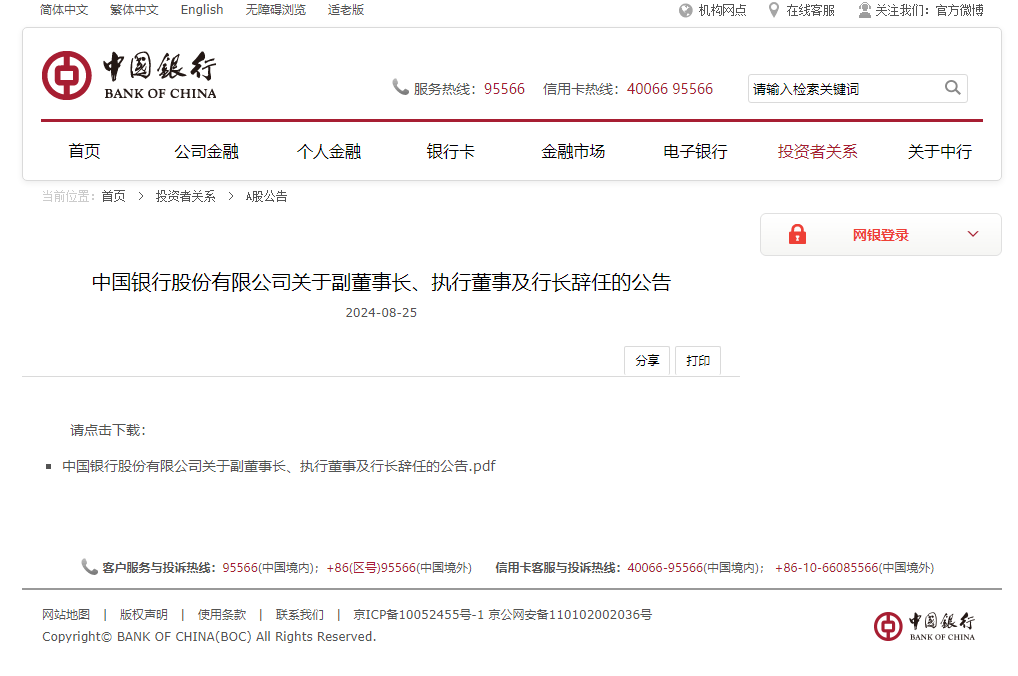The width and height of the screenshot is (1018, 676).
Task: Switch site language to English
Action: pyautogui.click(x=202, y=11)
